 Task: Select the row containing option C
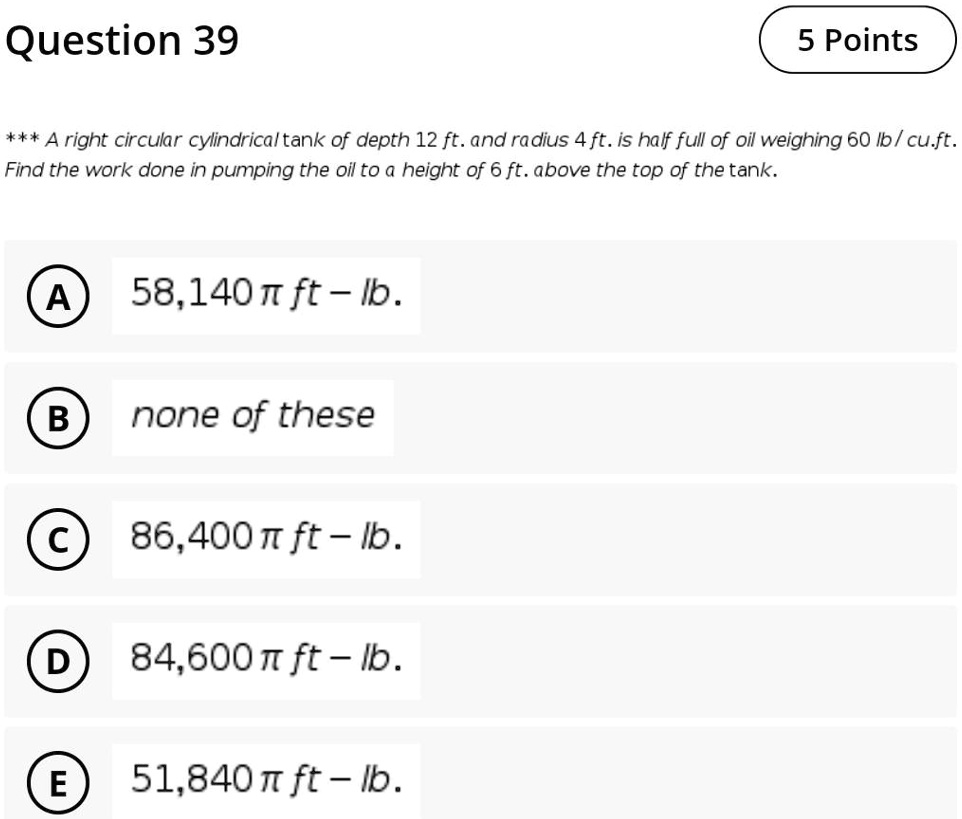[480, 538]
